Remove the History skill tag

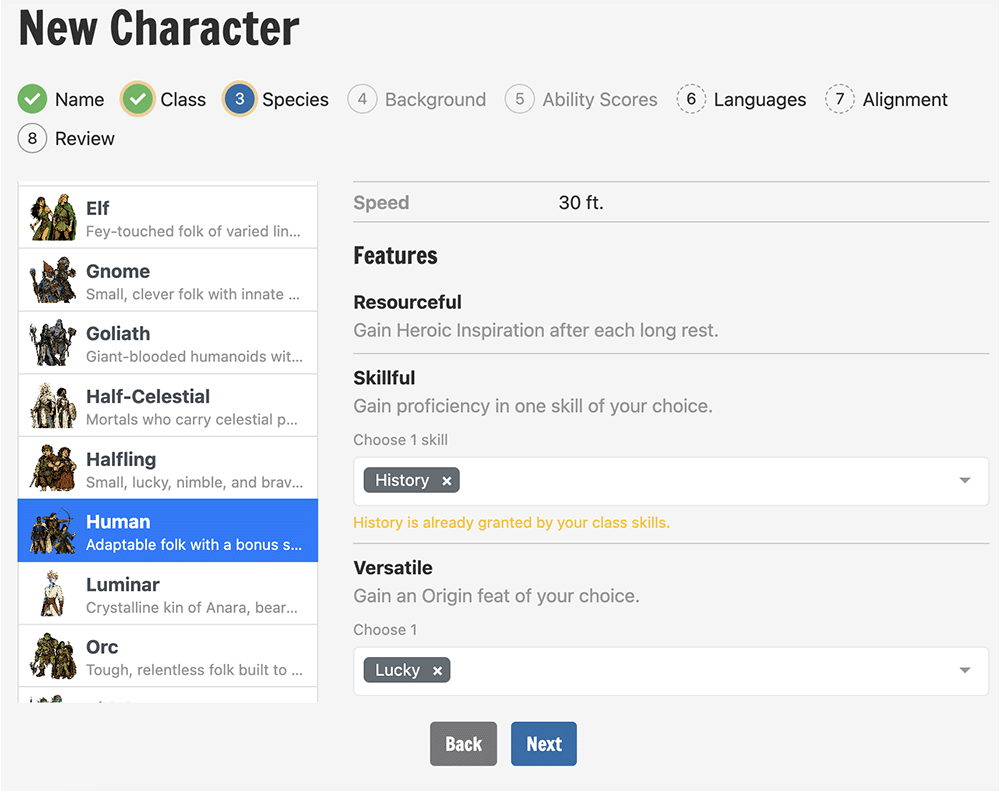point(447,481)
